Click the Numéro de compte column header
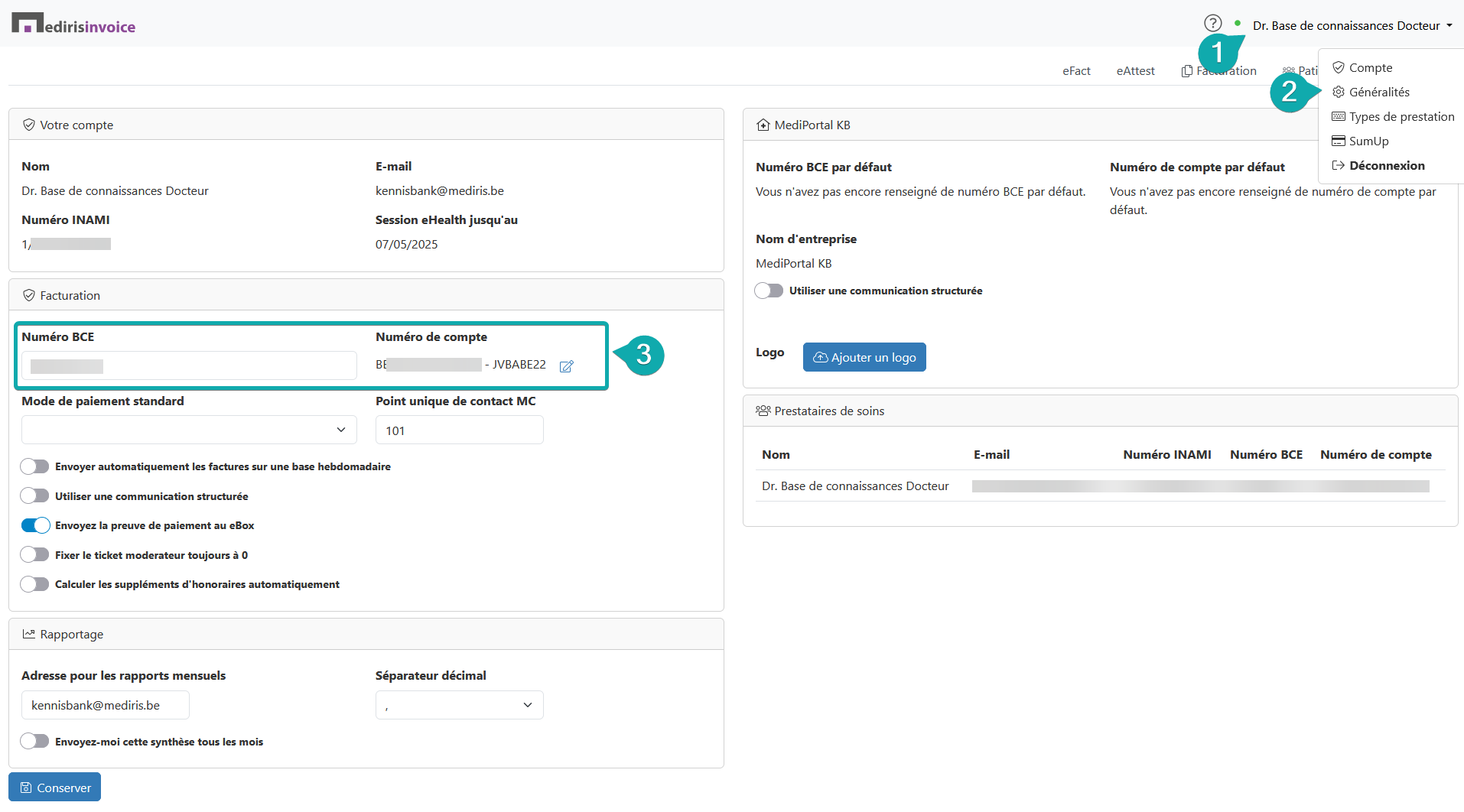 pyautogui.click(x=1376, y=454)
